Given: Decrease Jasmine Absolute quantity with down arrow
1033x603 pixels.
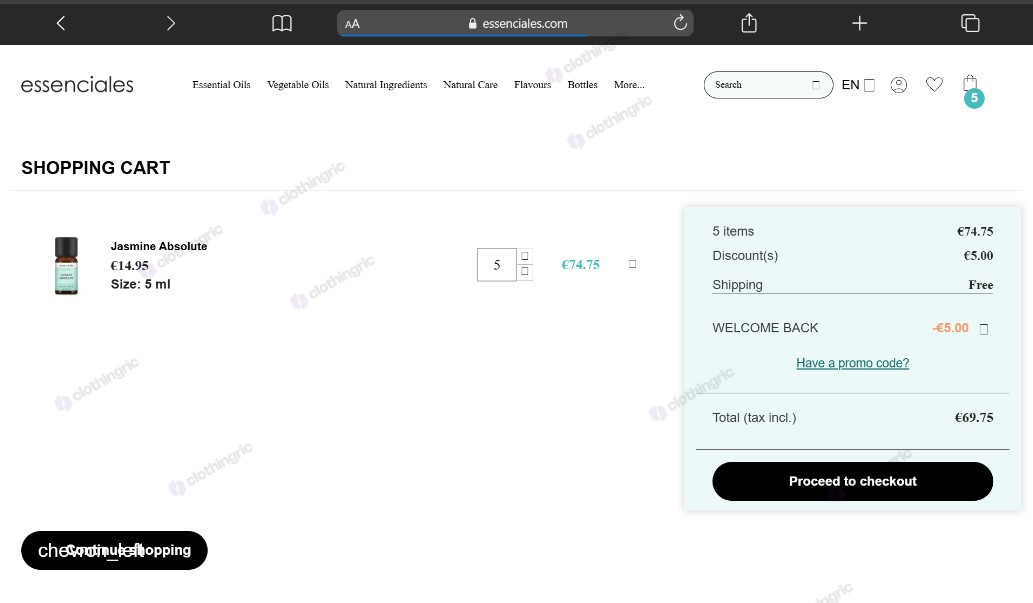Looking at the screenshot, I should point(525,272).
